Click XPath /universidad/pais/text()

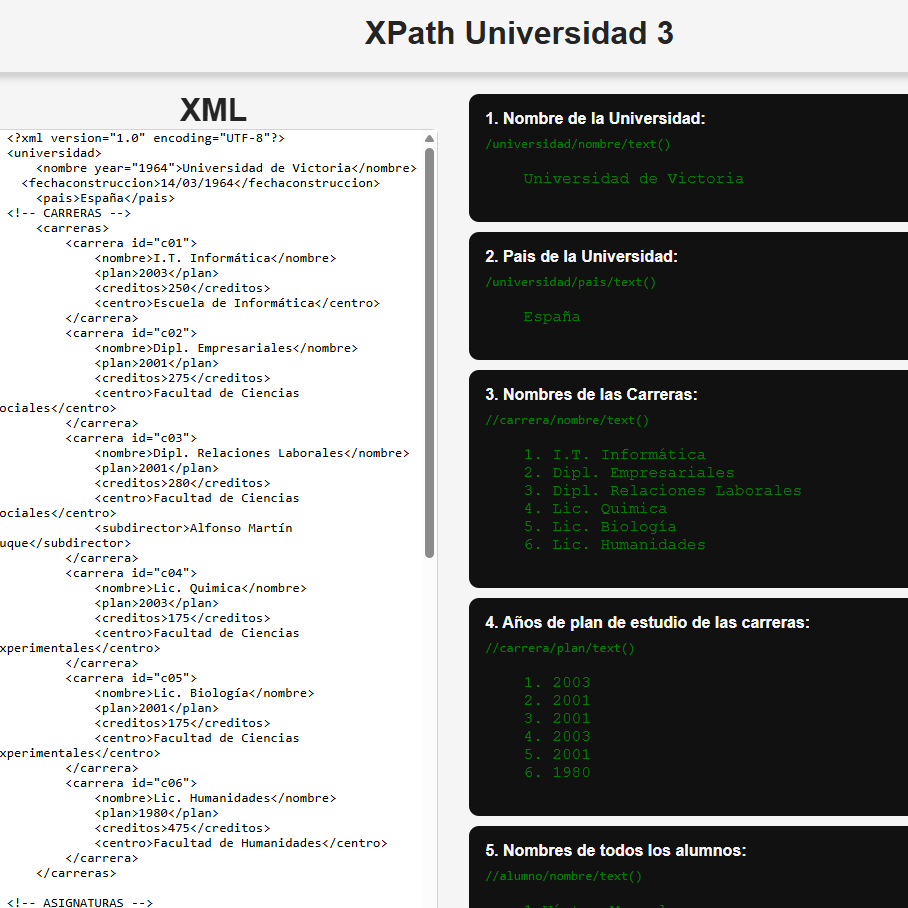point(571,282)
